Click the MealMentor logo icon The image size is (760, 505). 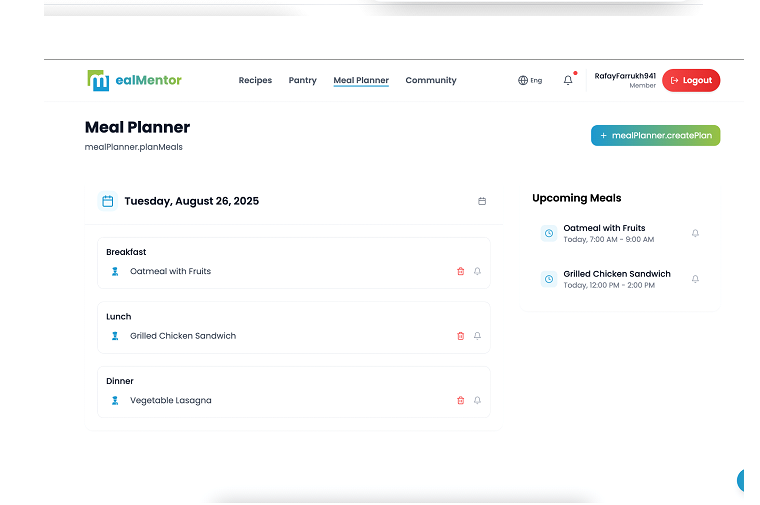98,80
